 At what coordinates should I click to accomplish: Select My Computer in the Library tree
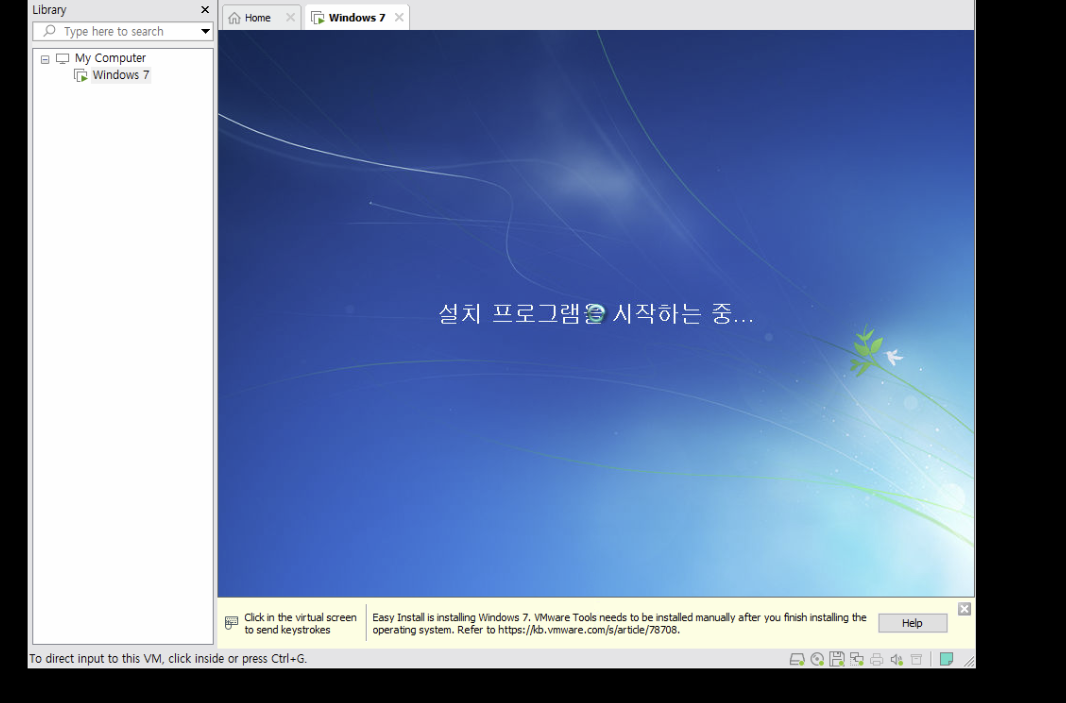(x=110, y=58)
